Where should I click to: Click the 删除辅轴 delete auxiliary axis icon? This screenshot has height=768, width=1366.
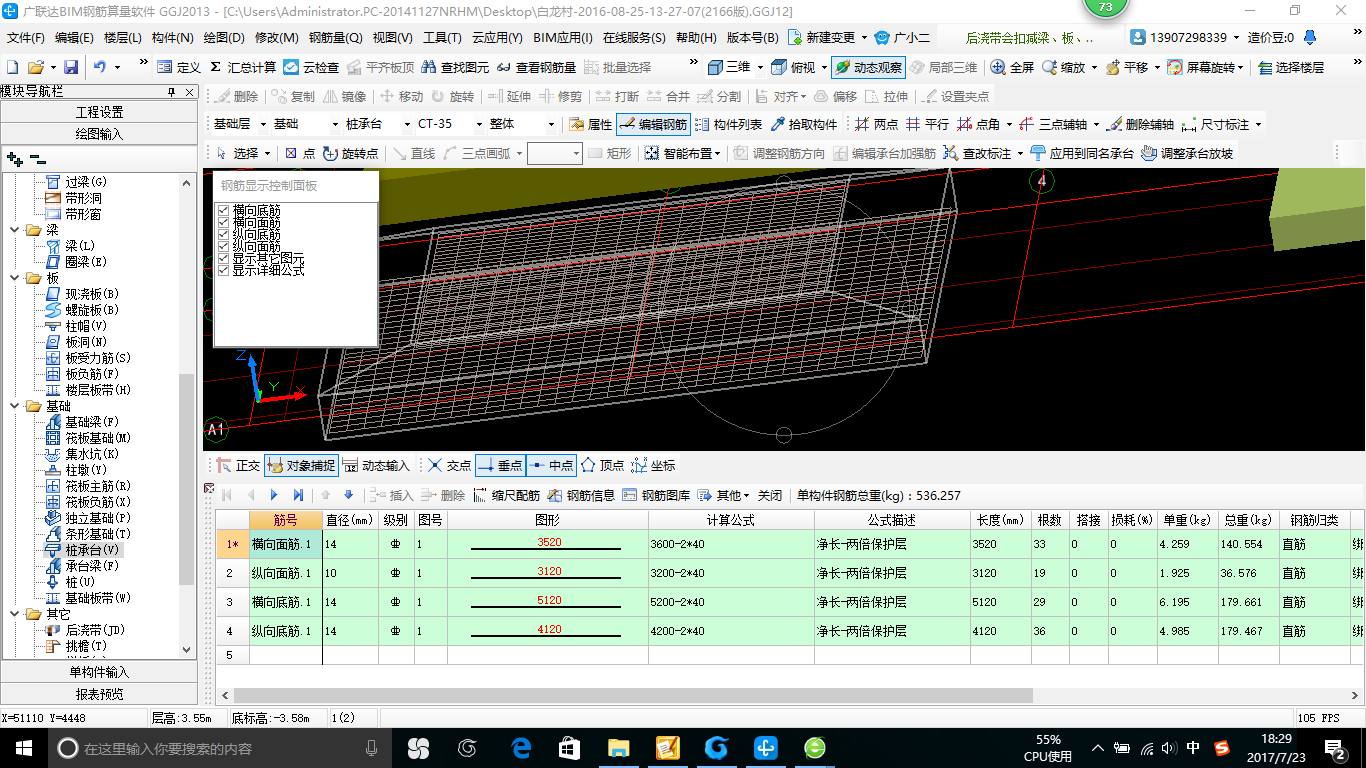pos(1116,125)
